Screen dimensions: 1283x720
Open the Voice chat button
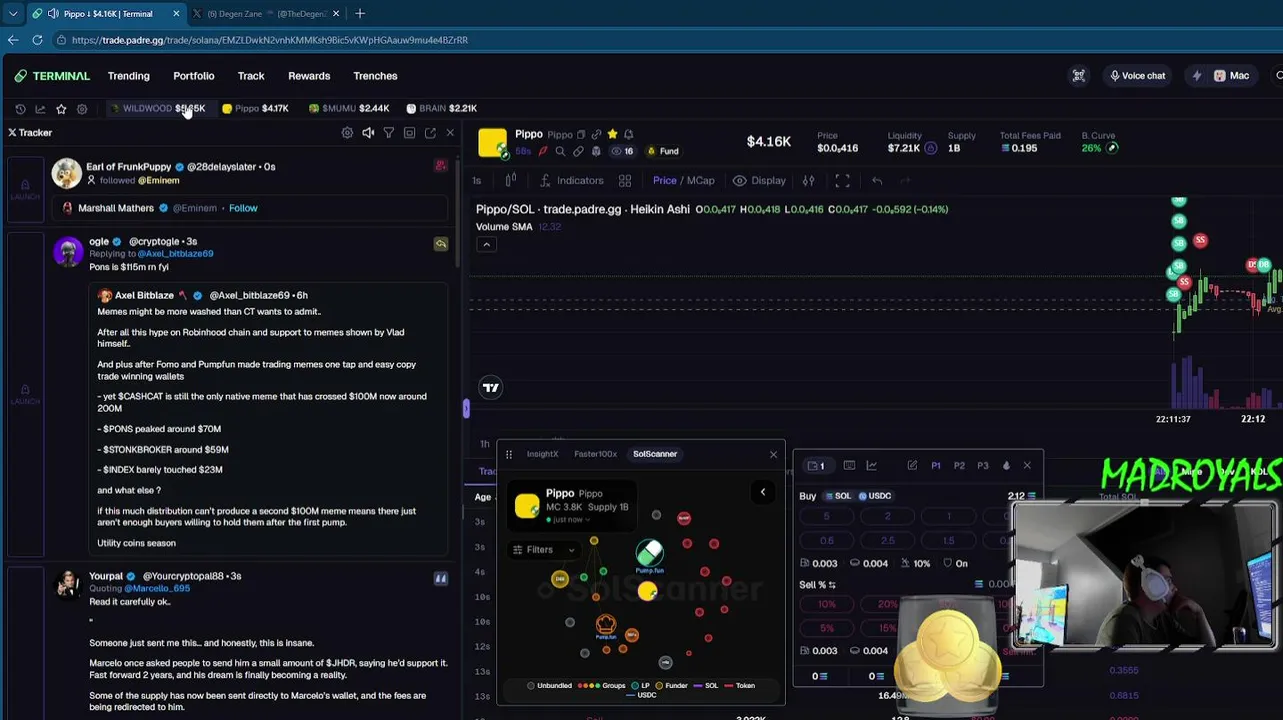point(1137,76)
